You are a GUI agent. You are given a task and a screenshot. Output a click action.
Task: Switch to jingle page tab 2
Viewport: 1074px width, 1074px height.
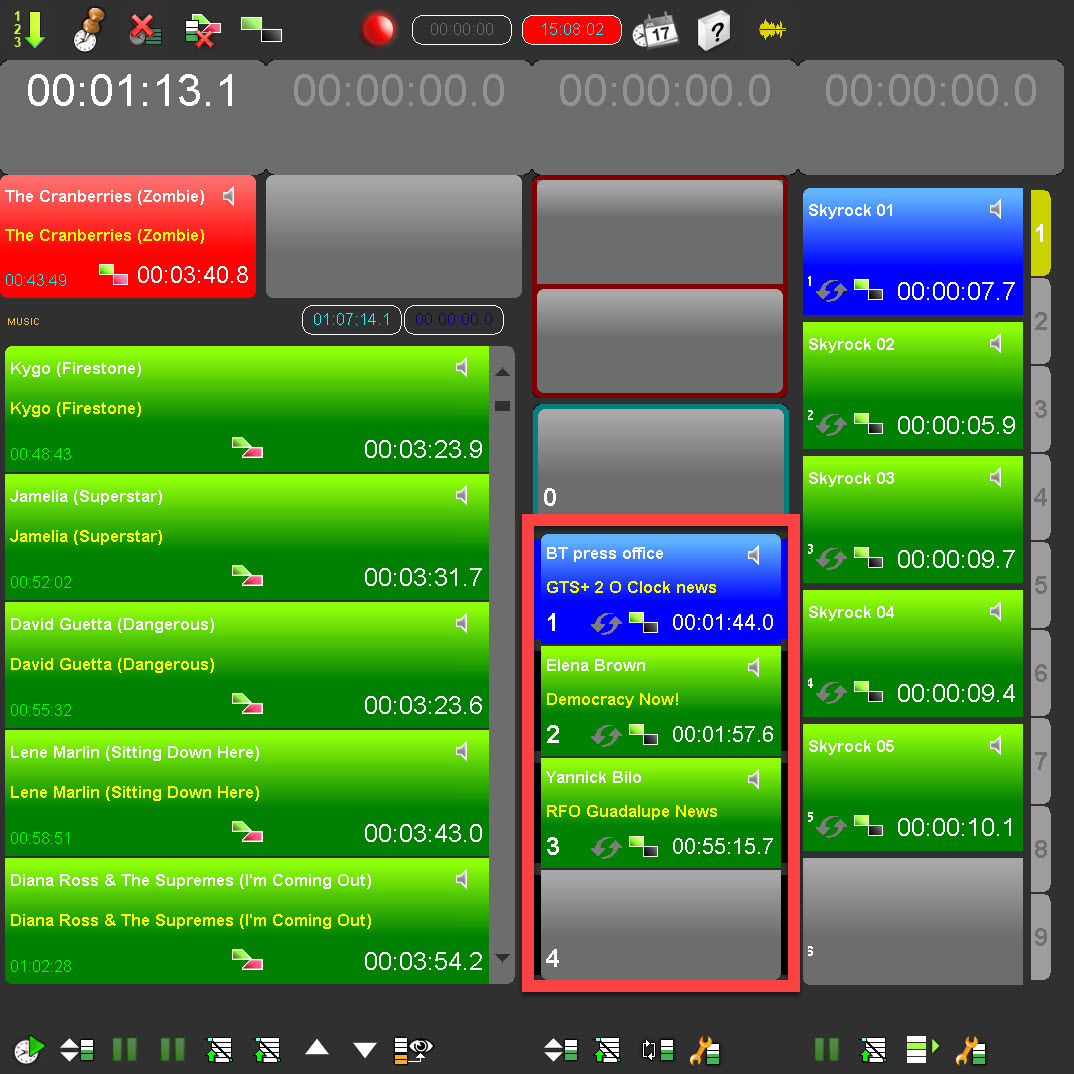pos(1040,322)
